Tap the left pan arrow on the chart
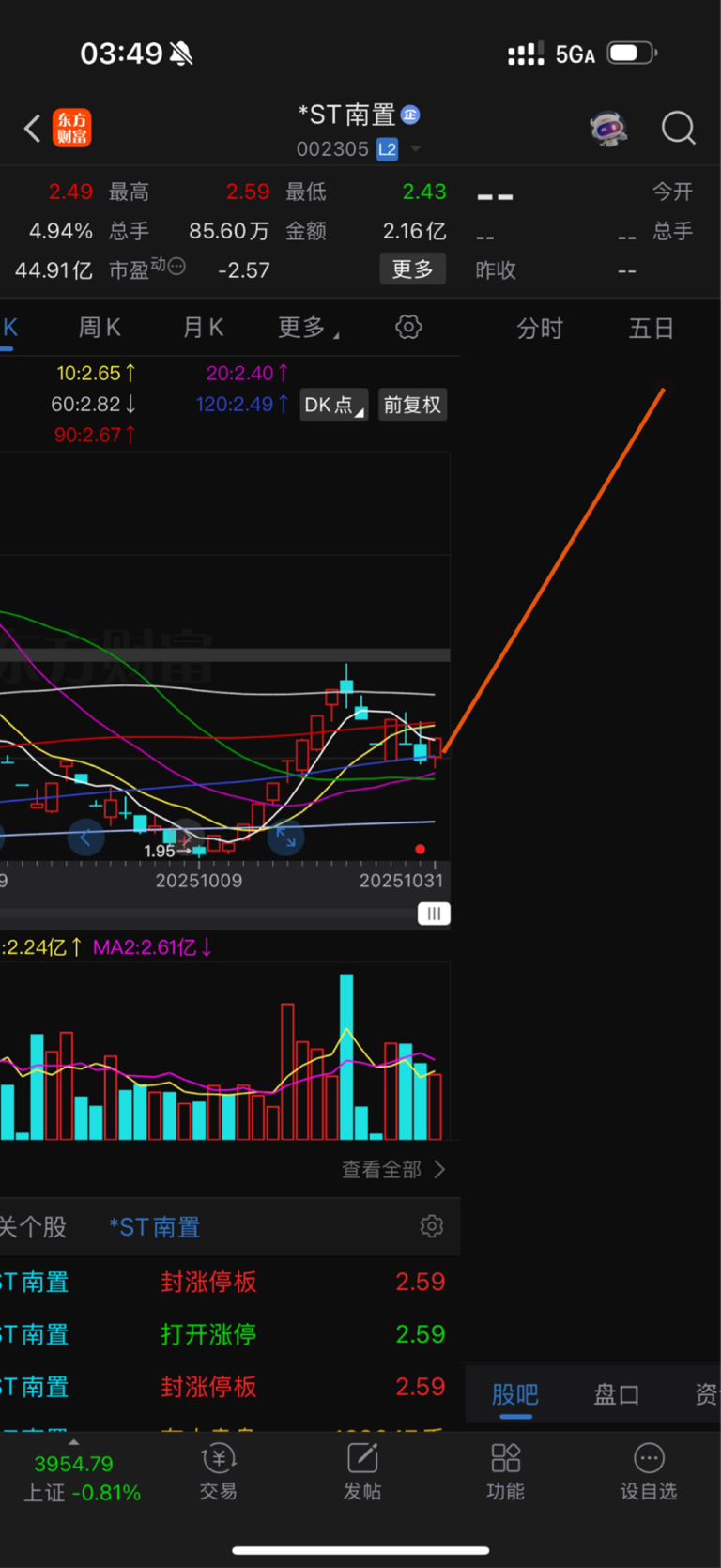This screenshot has height=1568, width=721. (85, 838)
